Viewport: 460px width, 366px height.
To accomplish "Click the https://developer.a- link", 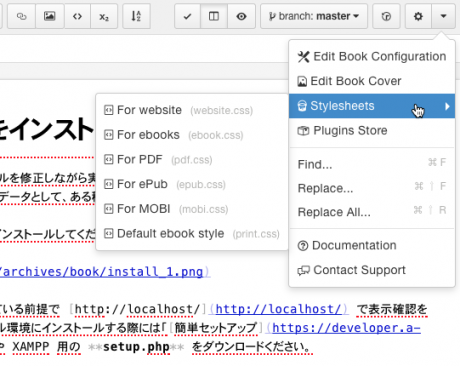I will point(346,328).
